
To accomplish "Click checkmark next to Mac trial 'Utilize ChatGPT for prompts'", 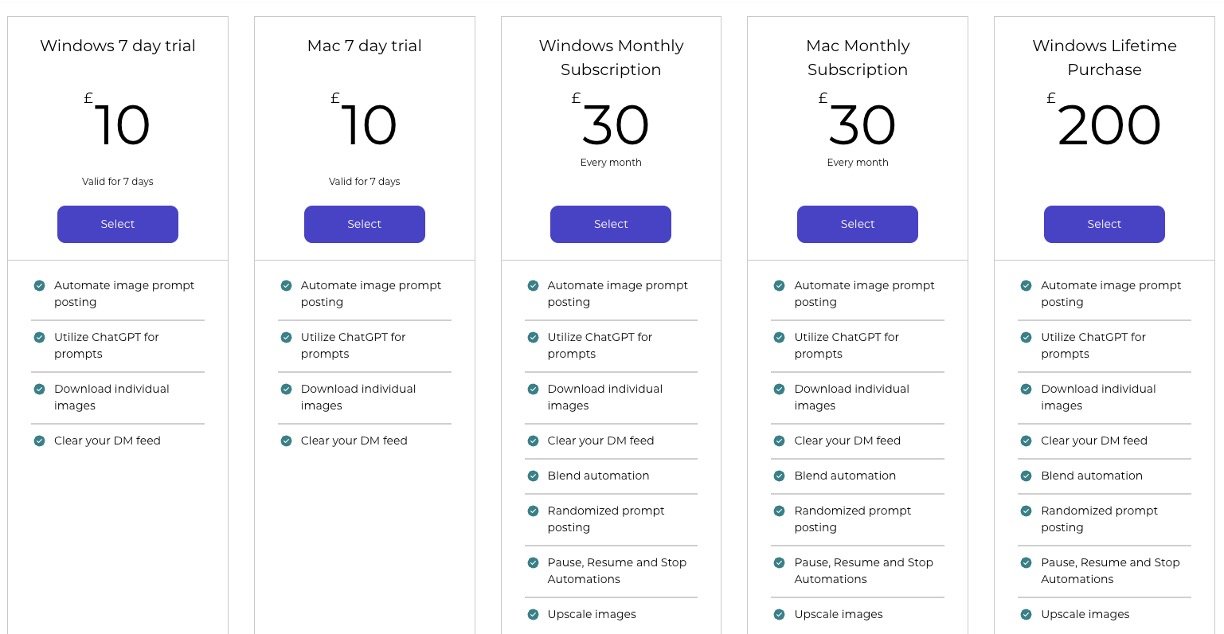I will point(286,338).
